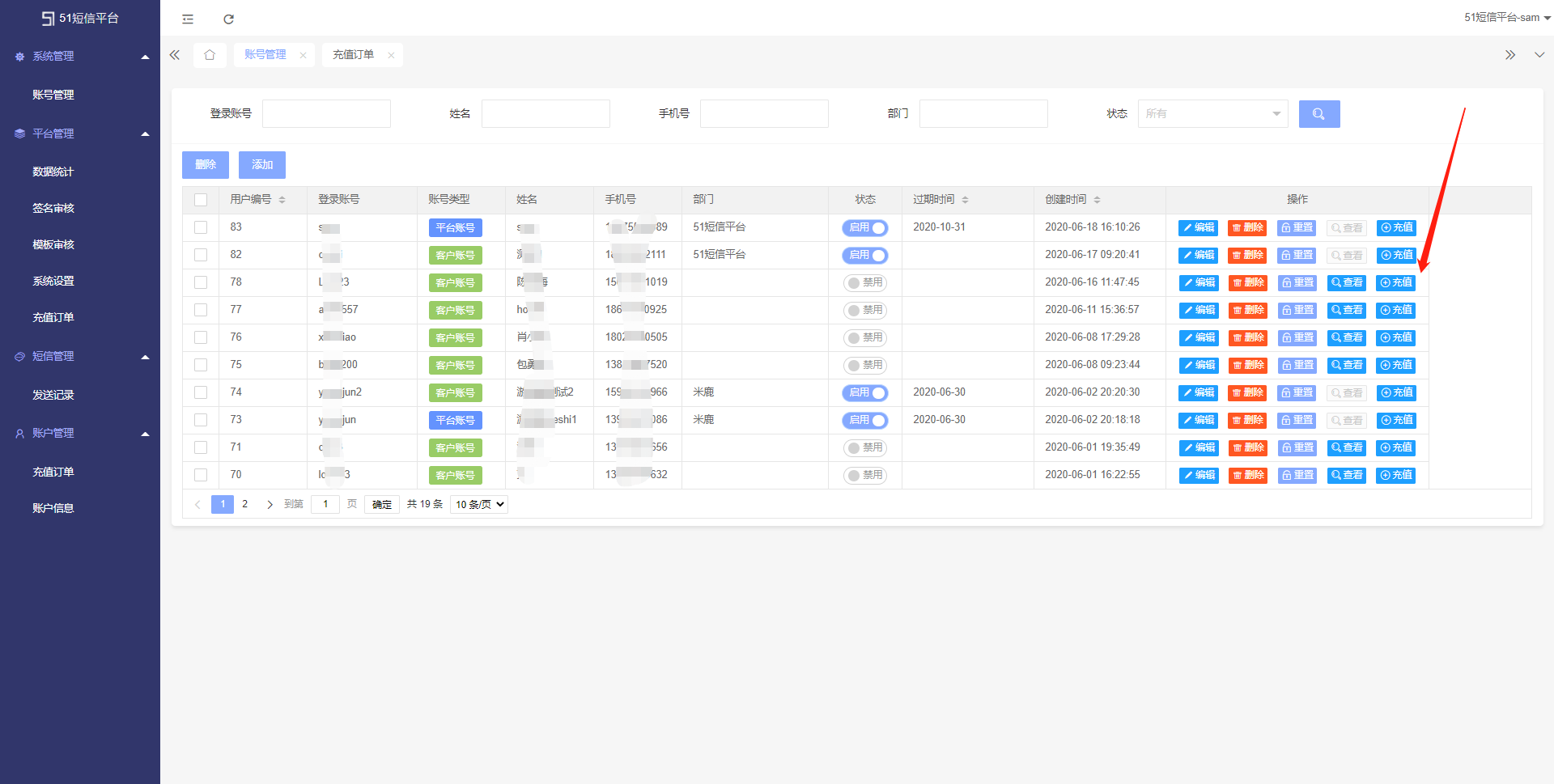This screenshot has width=1554, height=784.
Task: Recharge user 70 with 充值 button
Action: [x=1396, y=476]
